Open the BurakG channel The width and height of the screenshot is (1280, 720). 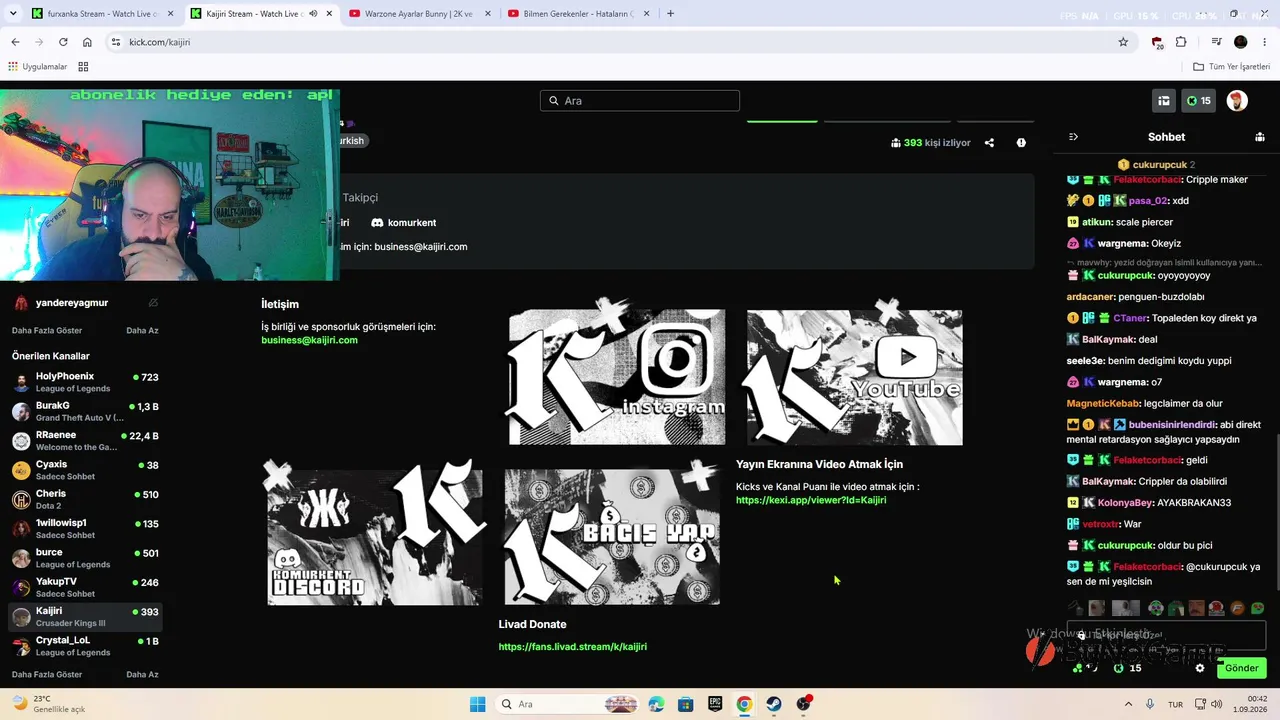point(85,411)
